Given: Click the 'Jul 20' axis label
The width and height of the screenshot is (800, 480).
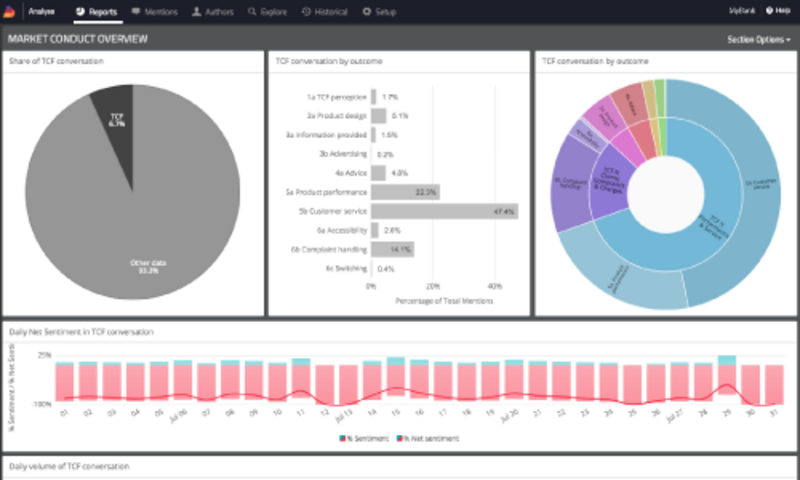Looking at the screenshot, I should coord(510,417).
